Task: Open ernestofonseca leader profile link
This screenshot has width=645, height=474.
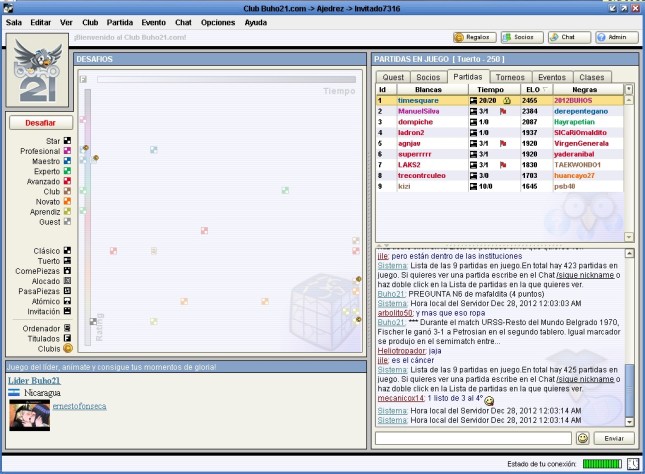Action: point(80,405)
